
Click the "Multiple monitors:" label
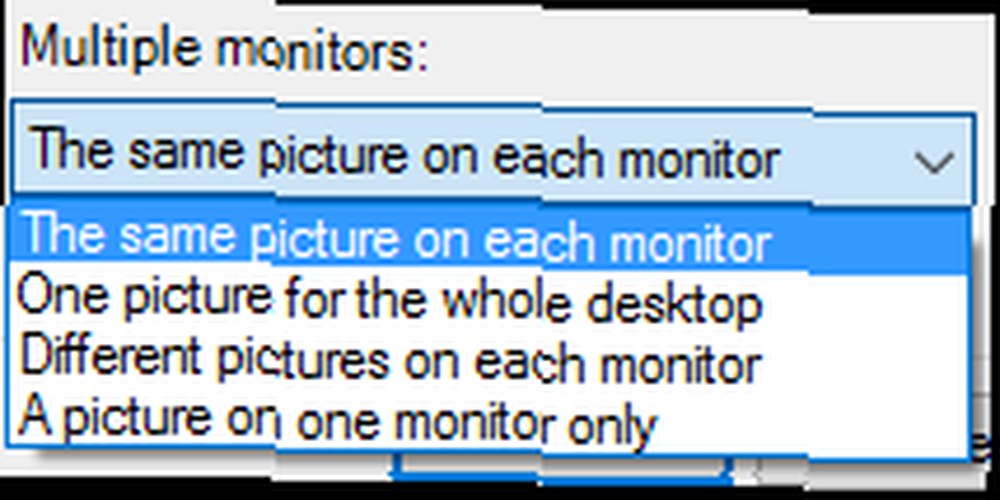(223, 49)
